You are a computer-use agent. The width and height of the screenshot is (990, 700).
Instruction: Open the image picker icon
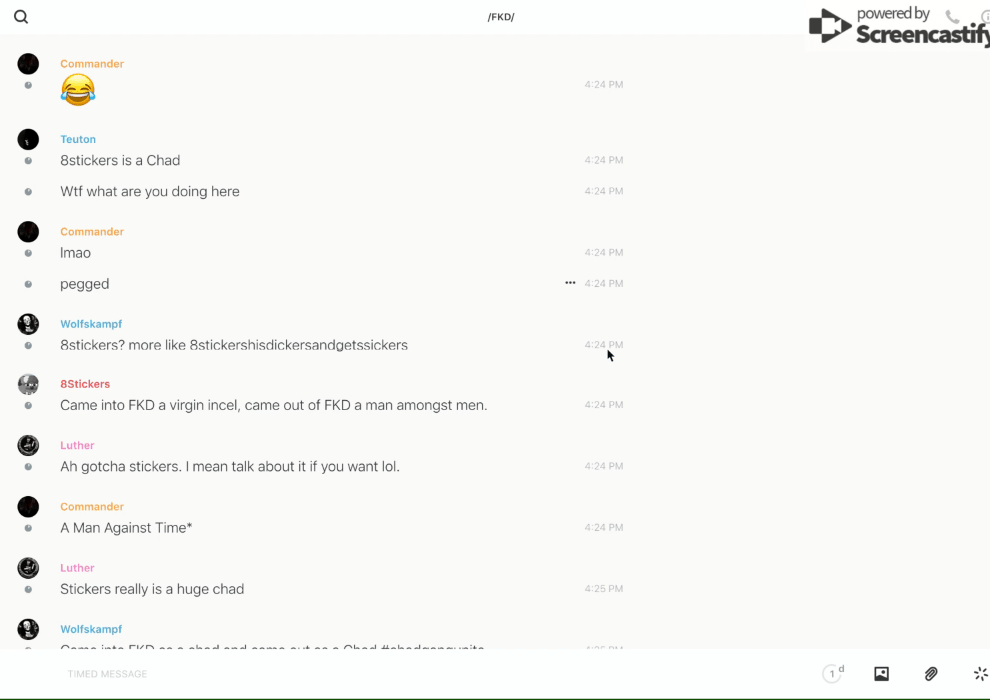tap(881, 674)
